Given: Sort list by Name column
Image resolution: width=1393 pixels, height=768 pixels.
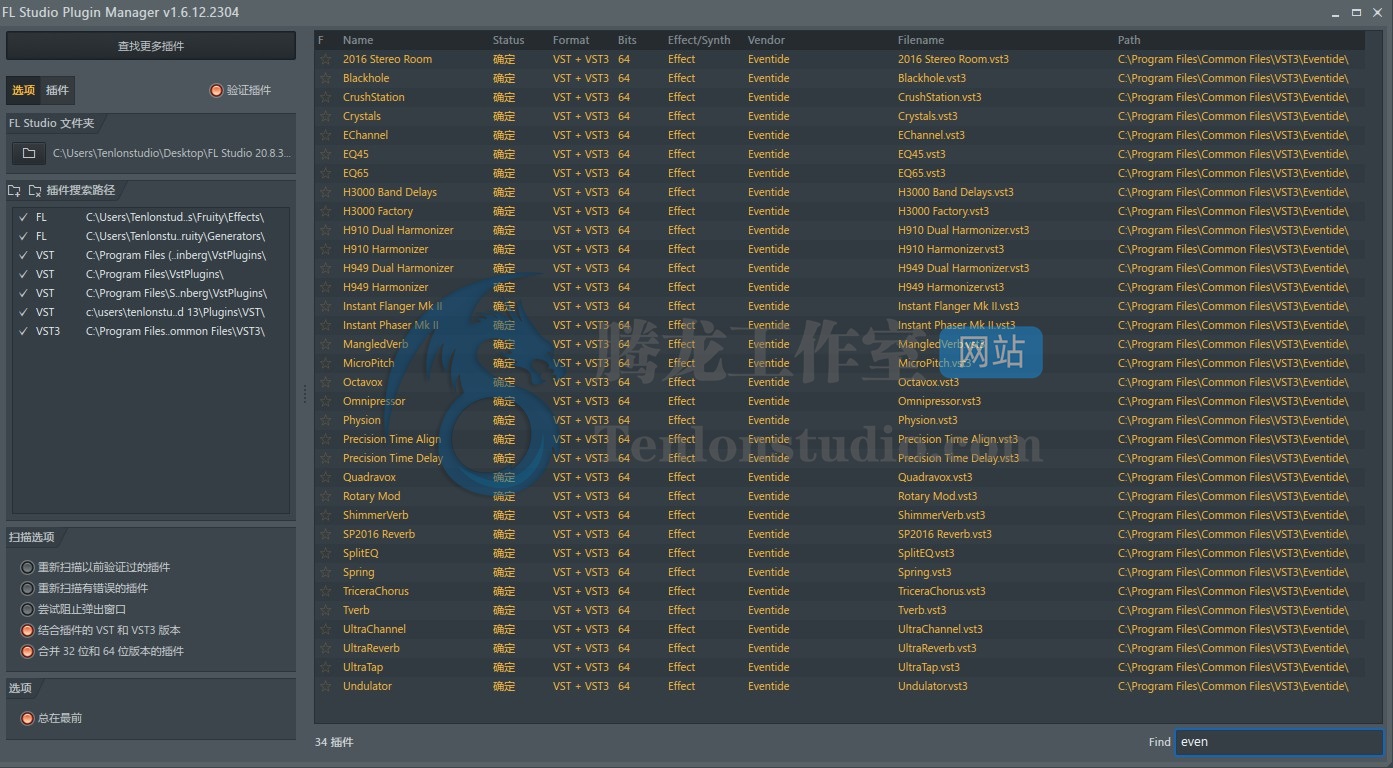Looking at the screenshot, I should (358, 40).
